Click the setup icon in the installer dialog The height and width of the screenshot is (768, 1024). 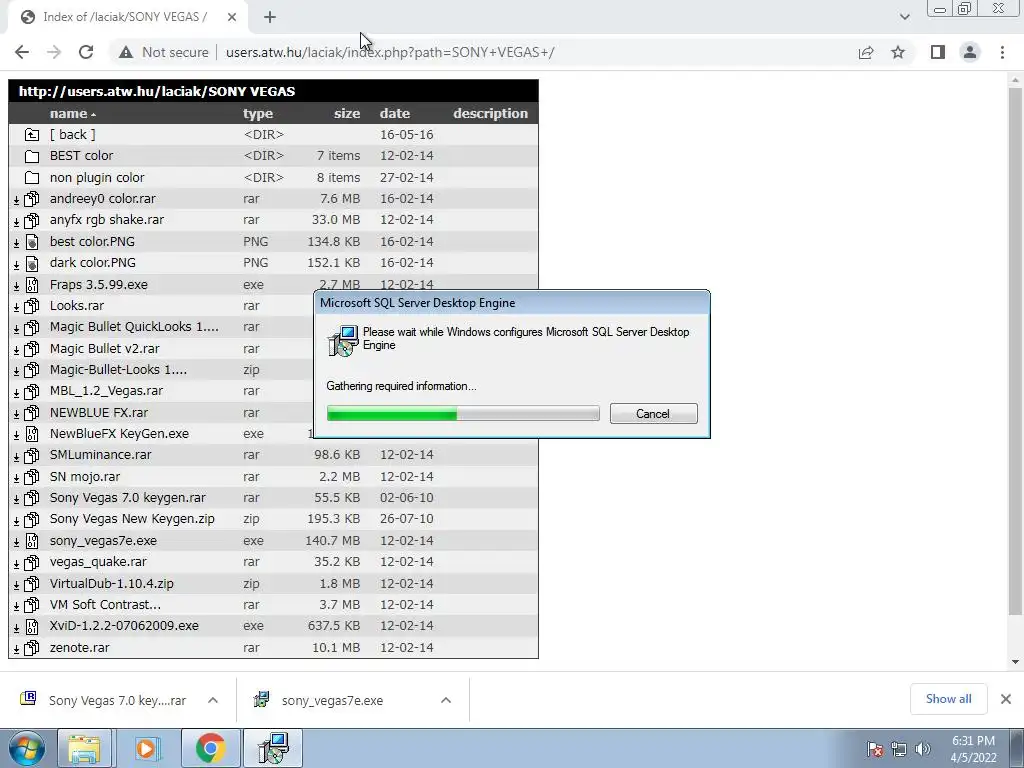344,341
